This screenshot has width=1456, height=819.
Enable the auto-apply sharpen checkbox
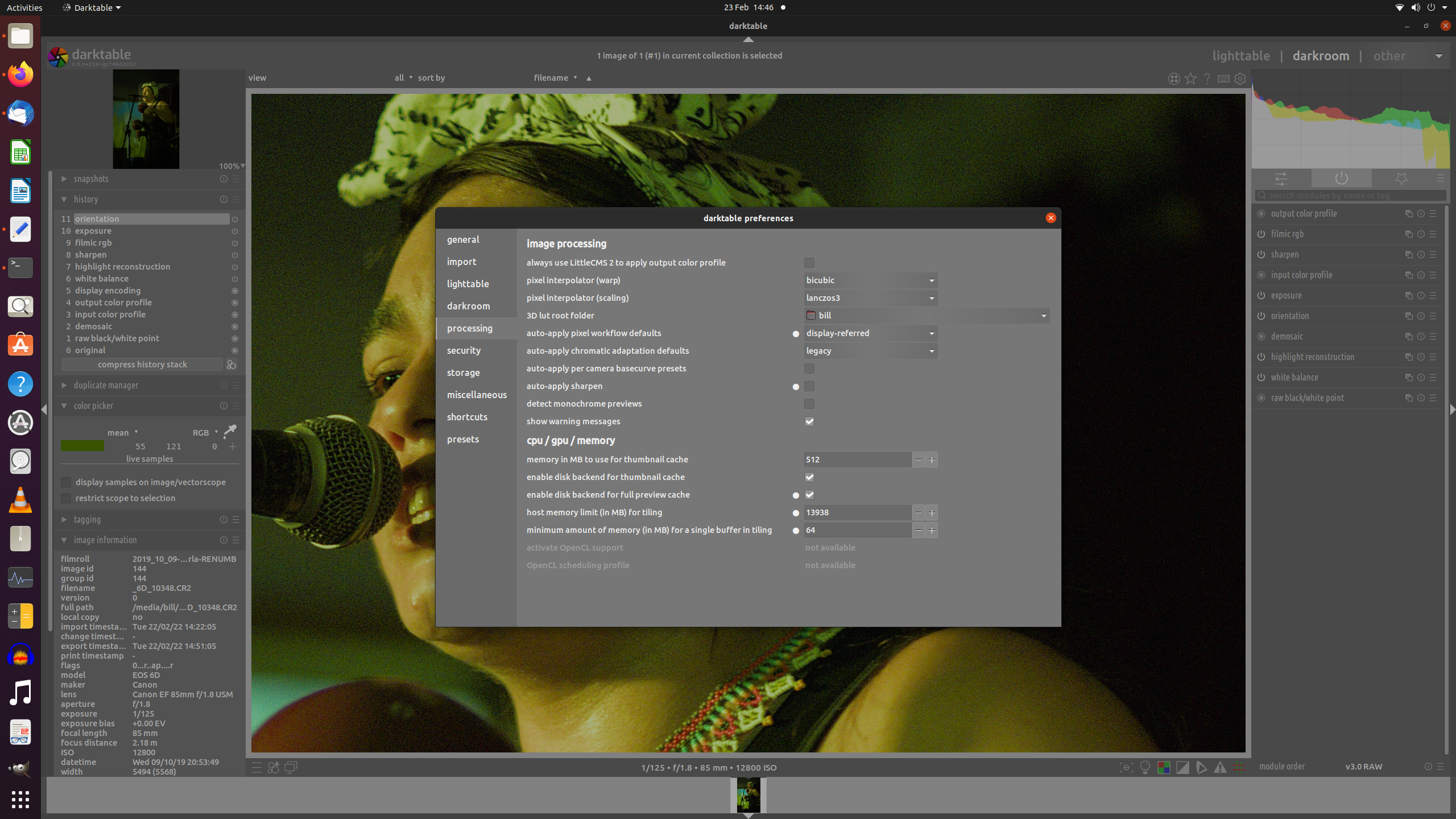pyautogui.click(x=809, y=386)
